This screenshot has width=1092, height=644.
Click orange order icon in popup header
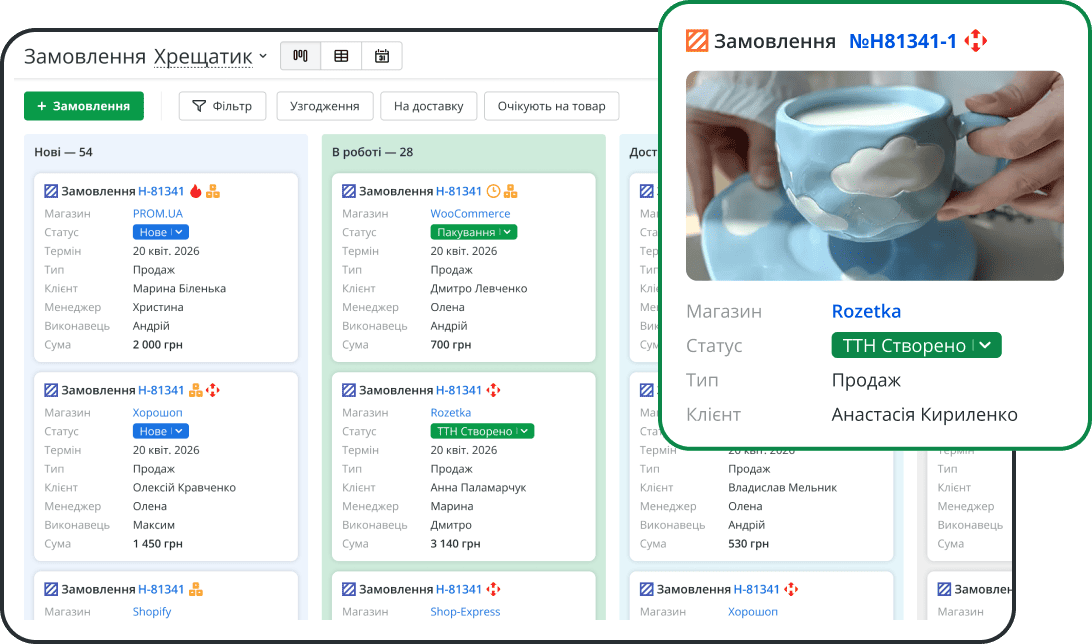pyautogui.click(x=697, y=41)
